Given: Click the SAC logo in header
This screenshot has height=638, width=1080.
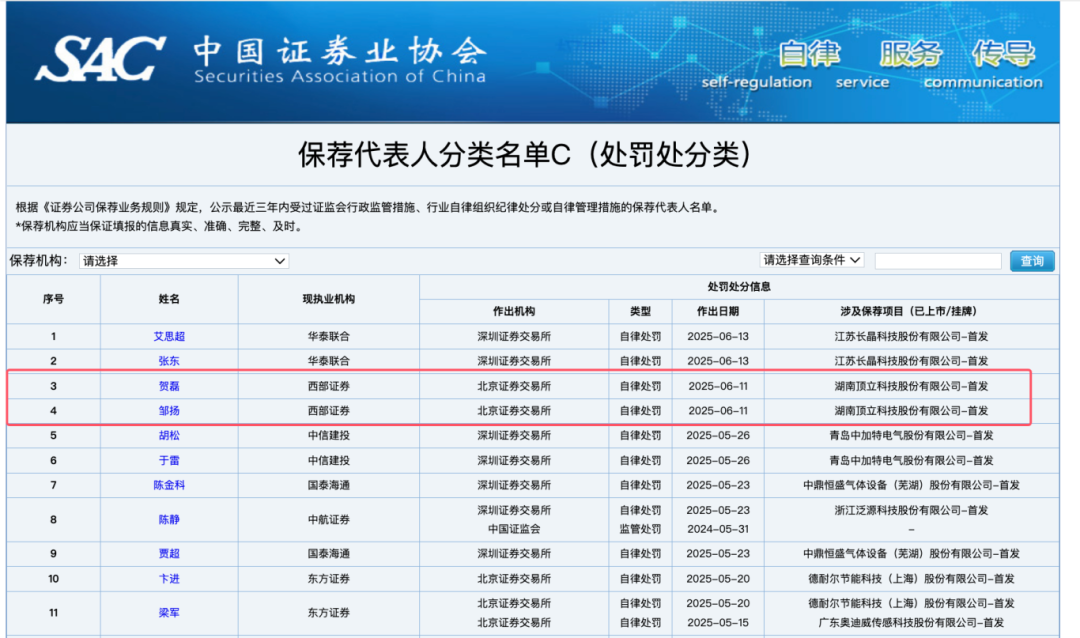Looking at the screenshot, I should click(101, 59).
